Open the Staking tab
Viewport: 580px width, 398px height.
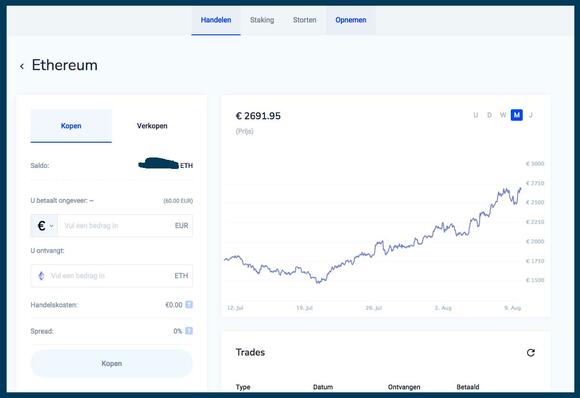[x=262, y=20]
